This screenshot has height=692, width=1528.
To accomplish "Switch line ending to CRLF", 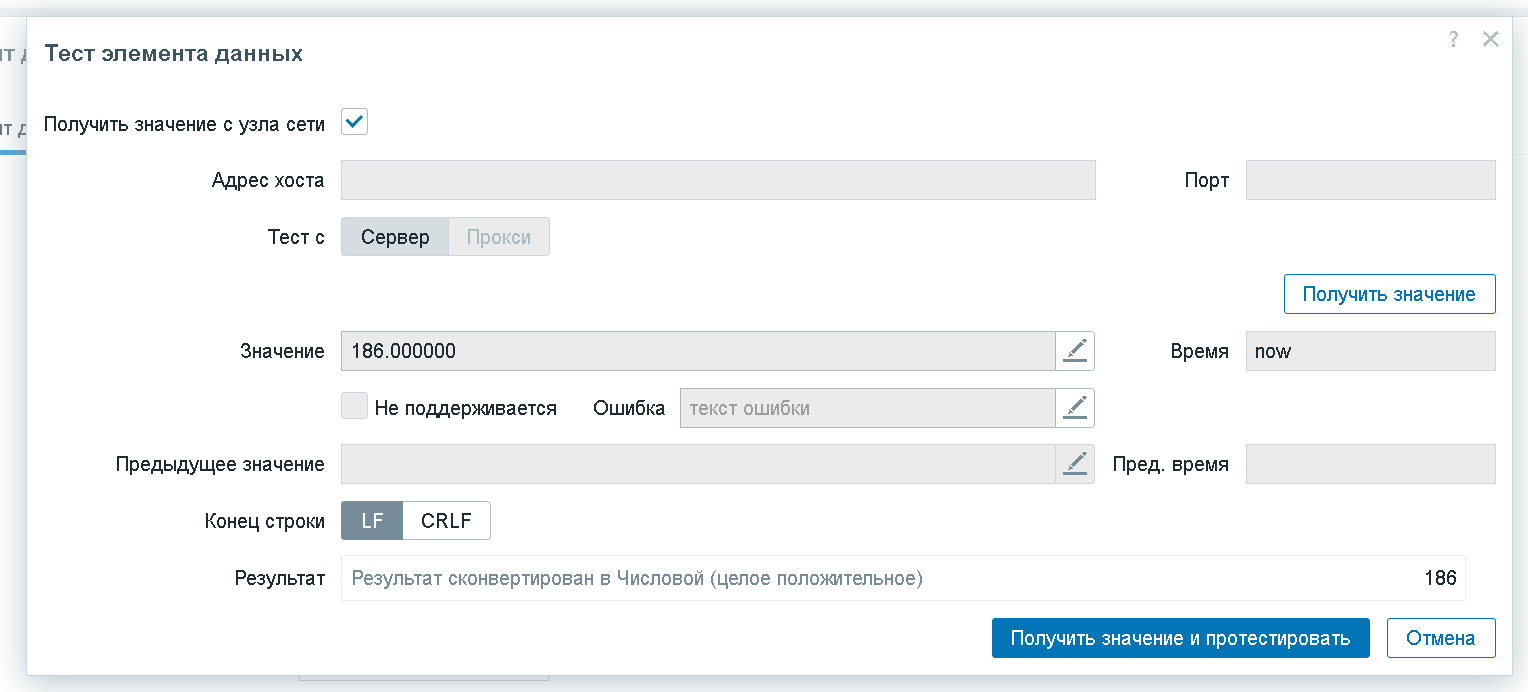I will tap(446, 521).
